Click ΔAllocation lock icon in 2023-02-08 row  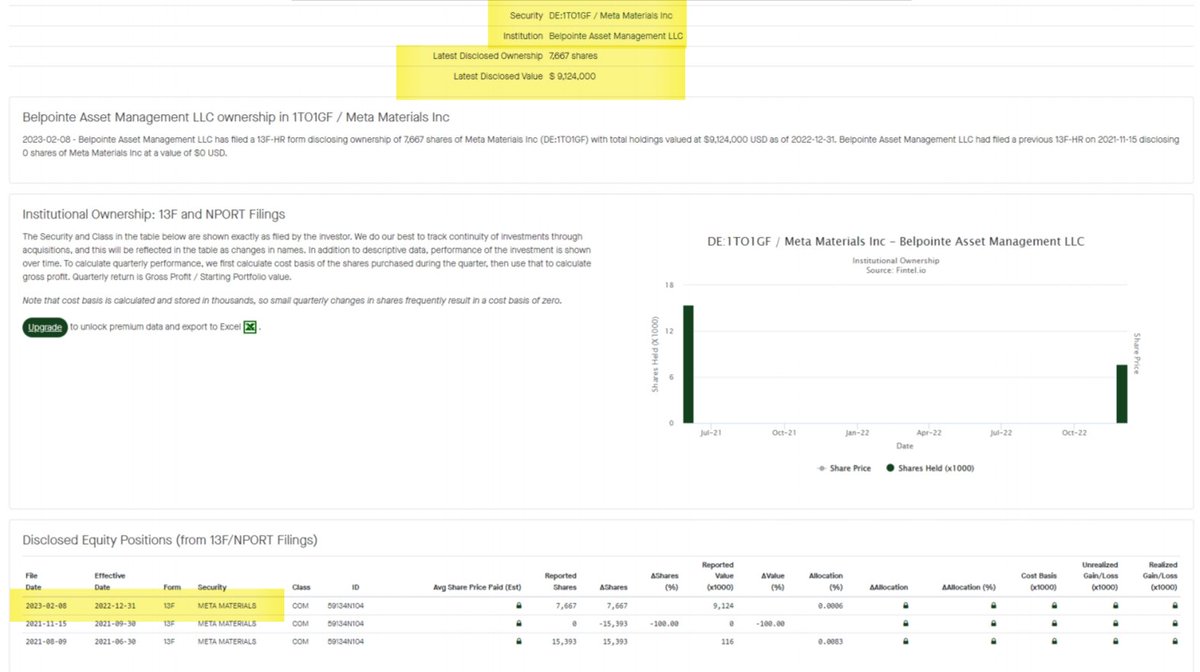pos(905,606)
